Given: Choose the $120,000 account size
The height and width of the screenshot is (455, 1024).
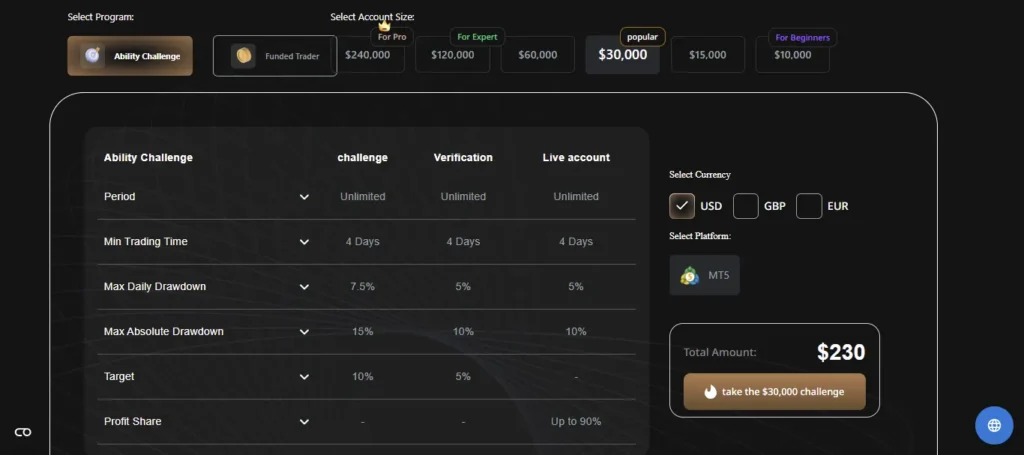Looking at the screenshot, I should pyautogui.click(x=453, y=55).
